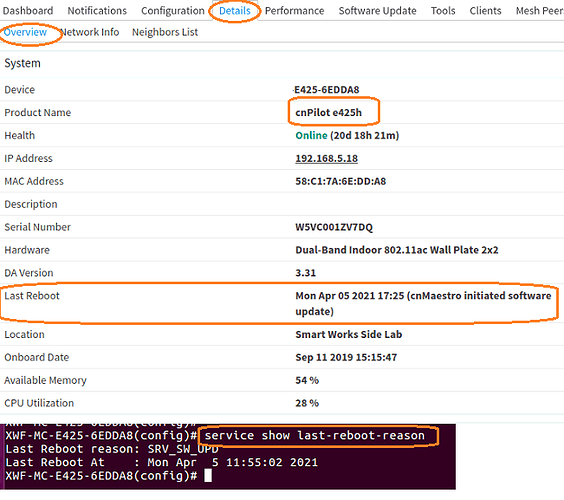
Task: Click the Available Memory field label
Action: (45, 381)
